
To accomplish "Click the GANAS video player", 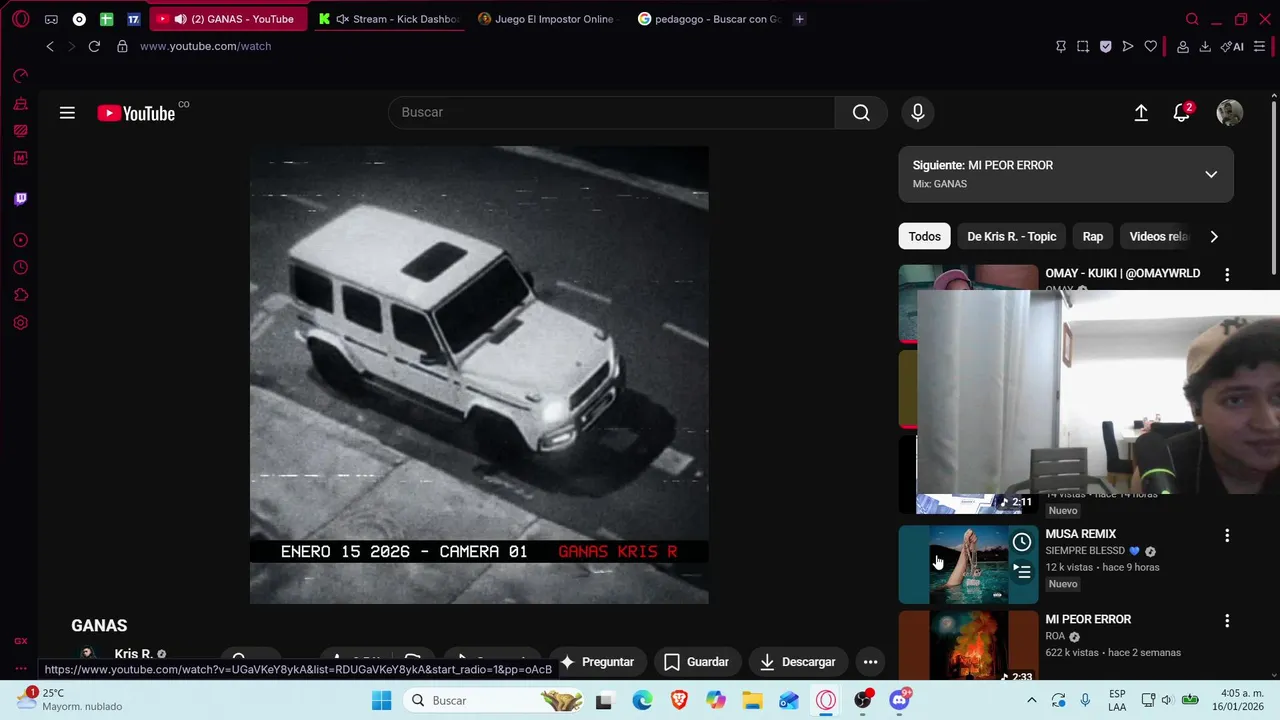I will click(x=479, y=375).
